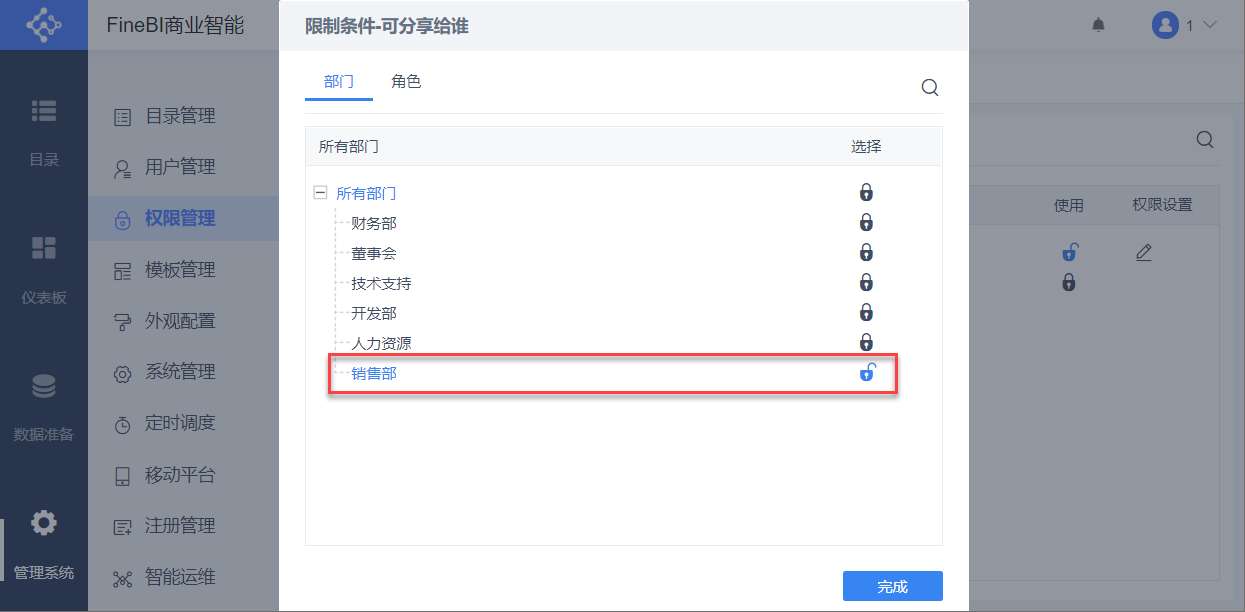Click the FineBI logo icon
This screenshot has width=1245, height=612.
coord(44,25)
